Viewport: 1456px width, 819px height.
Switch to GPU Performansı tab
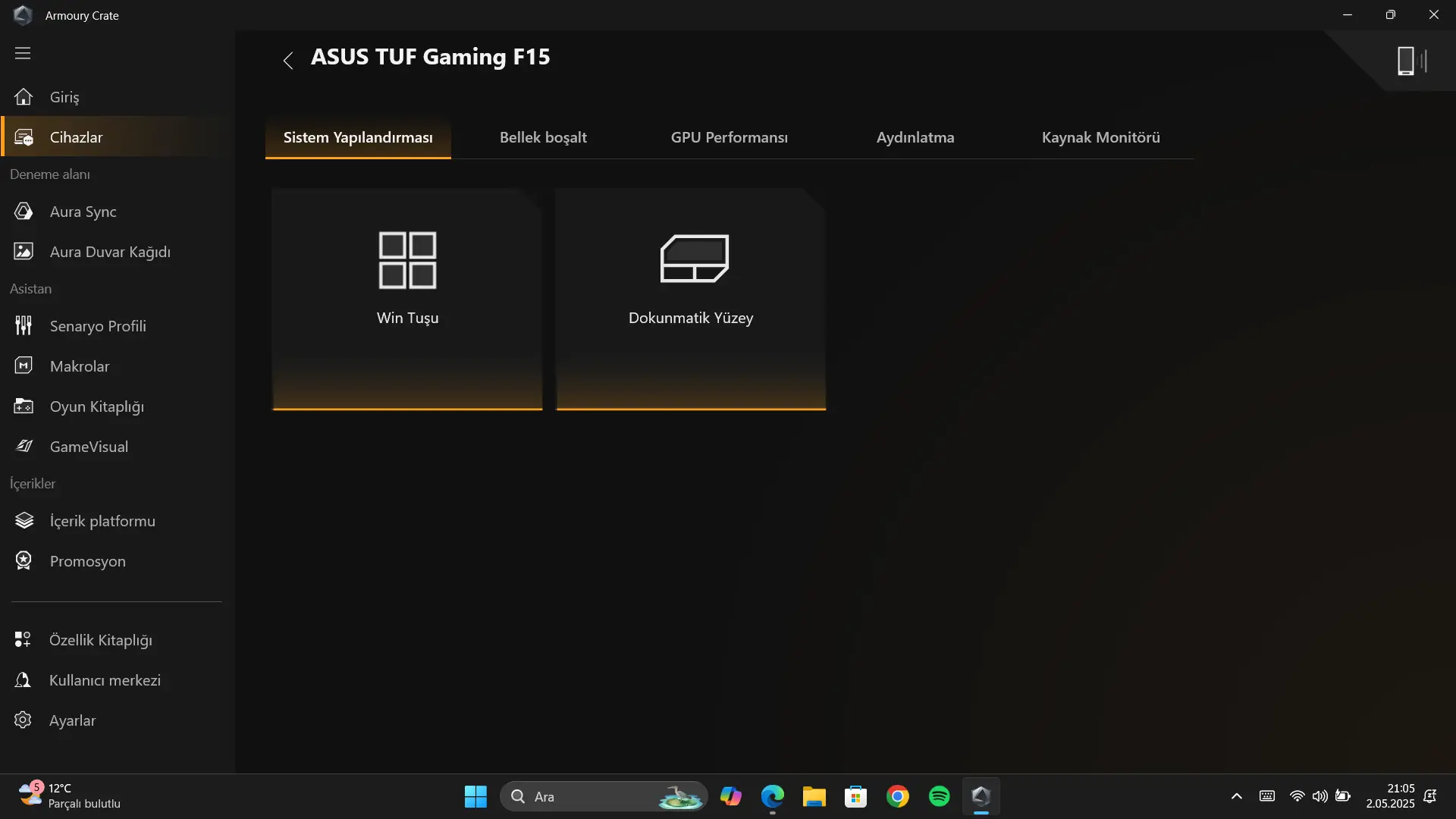coord(730,138)
